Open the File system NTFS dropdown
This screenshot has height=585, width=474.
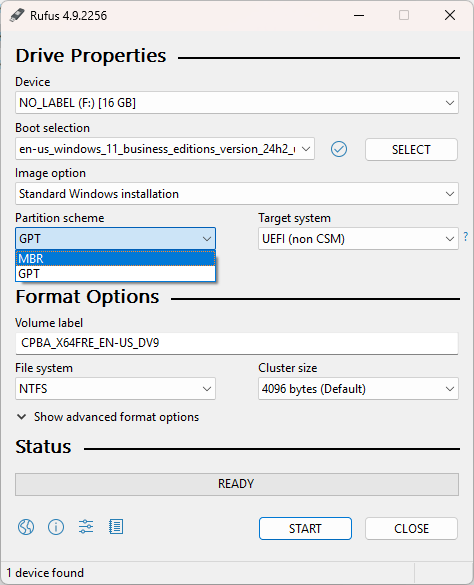point(115,388)
